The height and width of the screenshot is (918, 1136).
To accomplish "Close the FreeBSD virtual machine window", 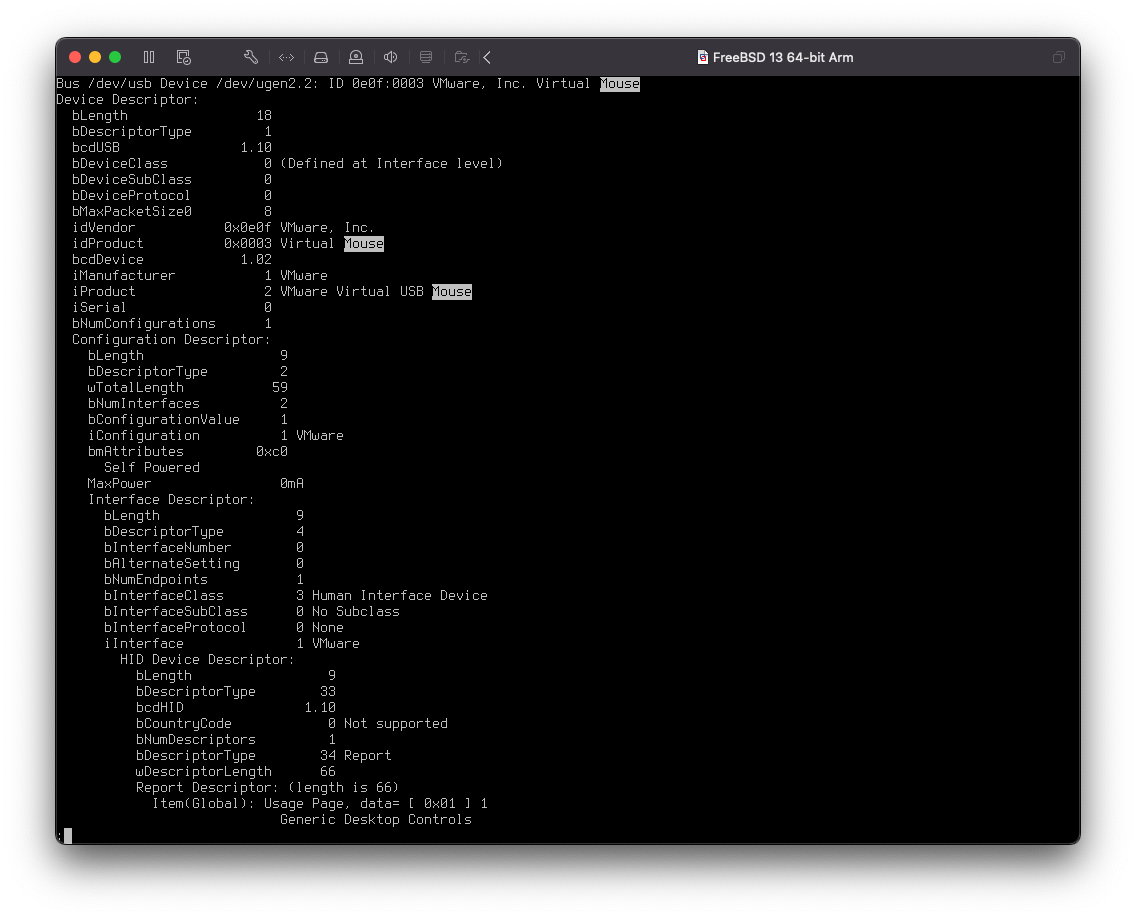I will [x=75, y=57].
